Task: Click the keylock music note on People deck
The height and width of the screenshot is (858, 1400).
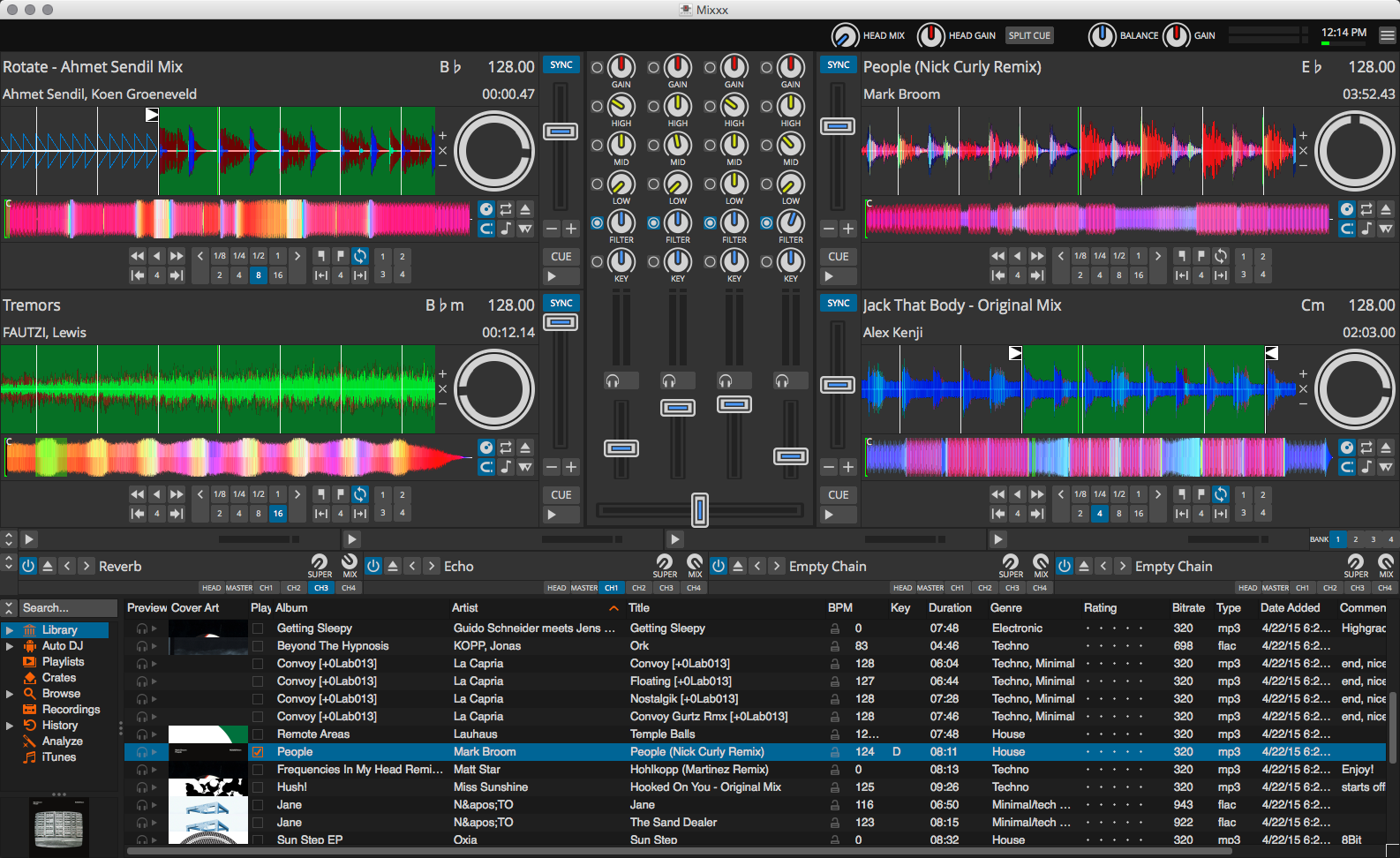Action: [1366, 229]
